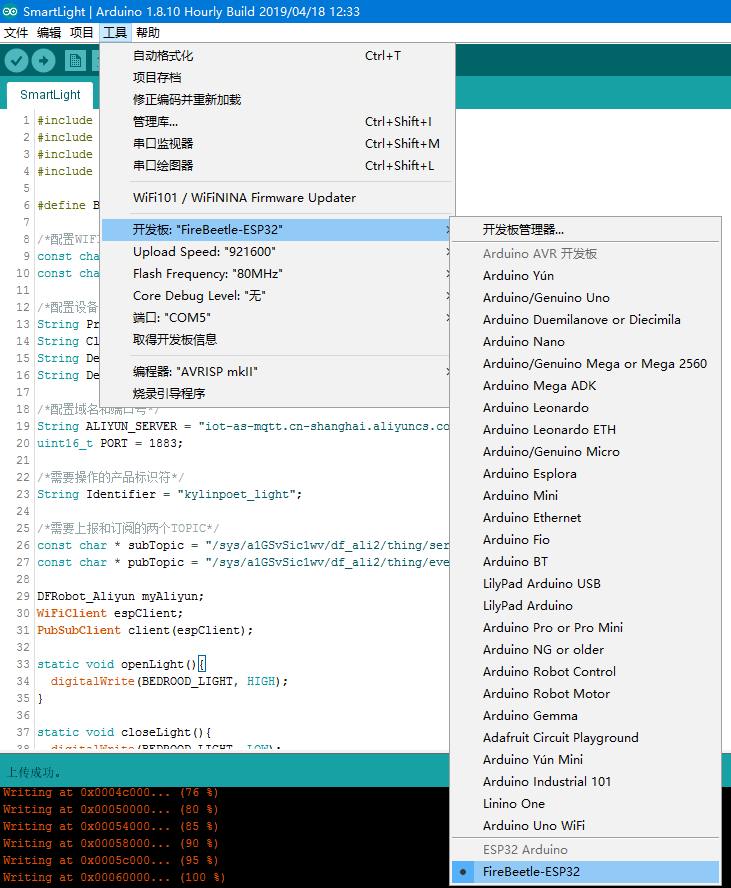
Task: Select plain LilyPad Arduino board entry
Action: 586,606
